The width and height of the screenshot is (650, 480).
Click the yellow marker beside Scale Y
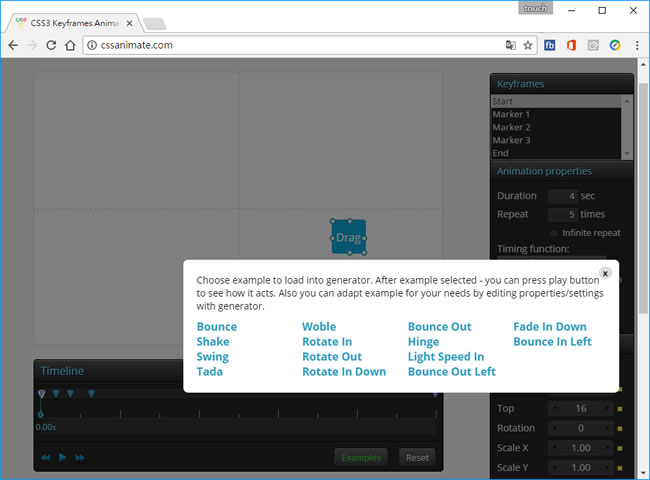(x=620, y=468)
